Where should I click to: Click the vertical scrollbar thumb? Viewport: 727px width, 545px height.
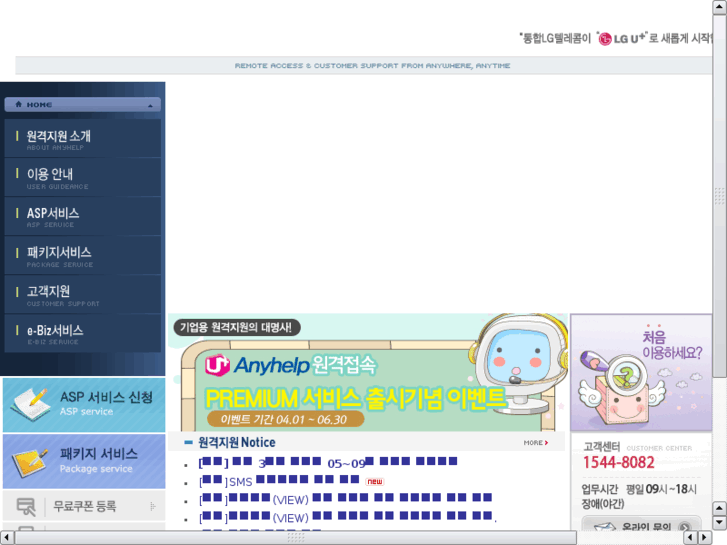click(719, 196)
